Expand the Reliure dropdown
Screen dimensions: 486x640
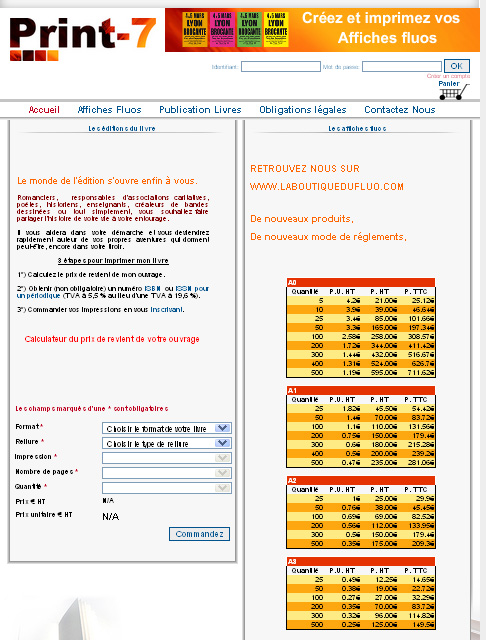(x=167, y=443)
